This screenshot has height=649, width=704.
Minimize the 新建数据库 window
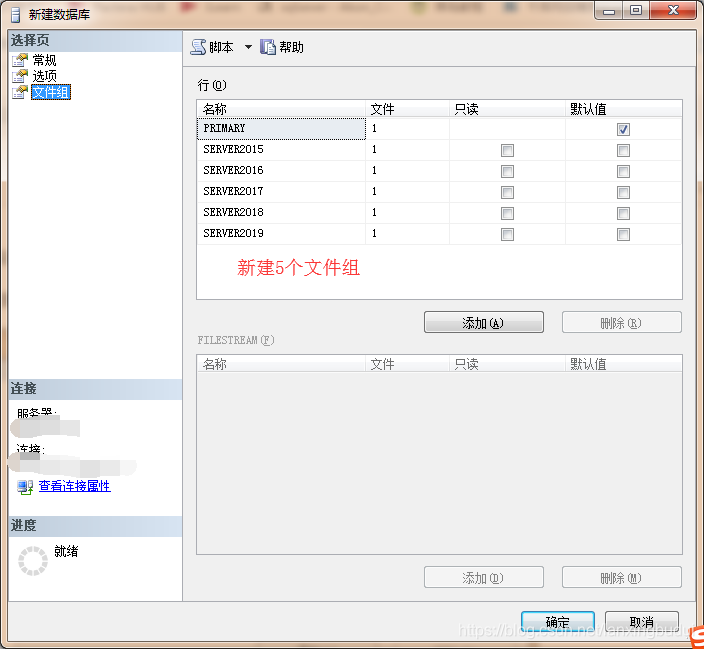pyautogui.click(x=609, y=11)
